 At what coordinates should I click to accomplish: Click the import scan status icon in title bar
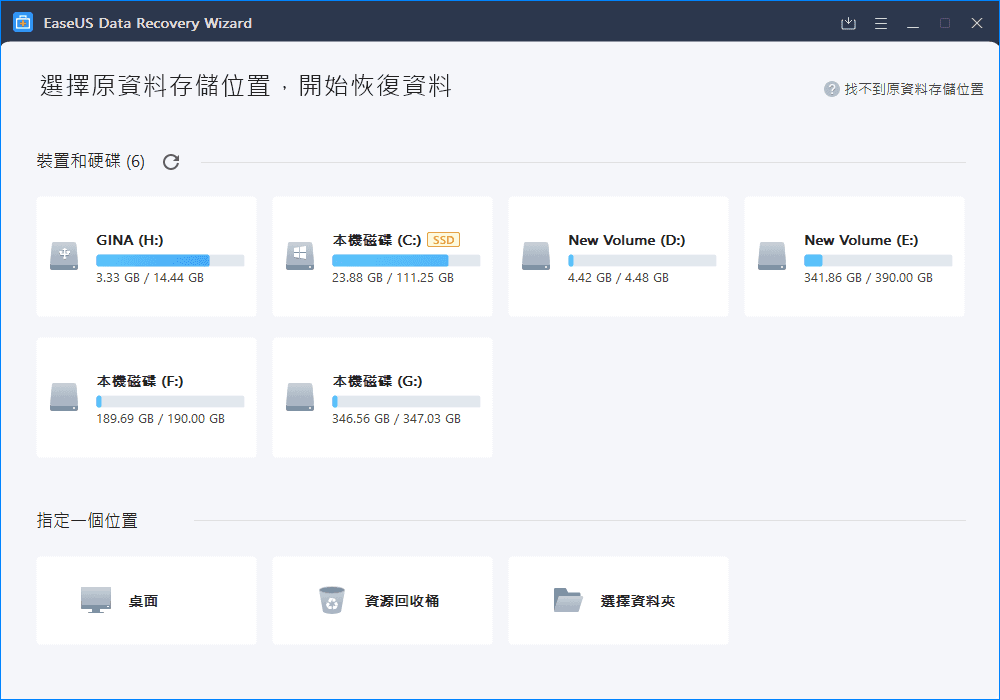pos(848,23)
